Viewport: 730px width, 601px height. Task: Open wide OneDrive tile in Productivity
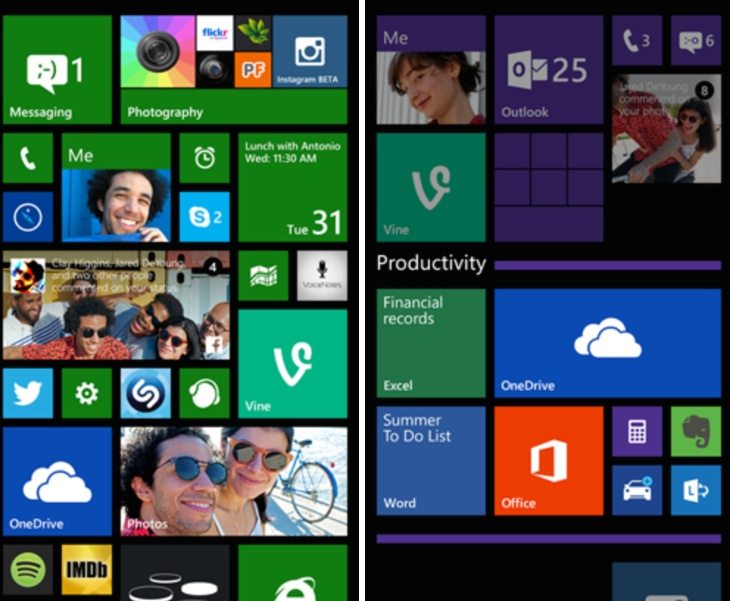point(608,343)
